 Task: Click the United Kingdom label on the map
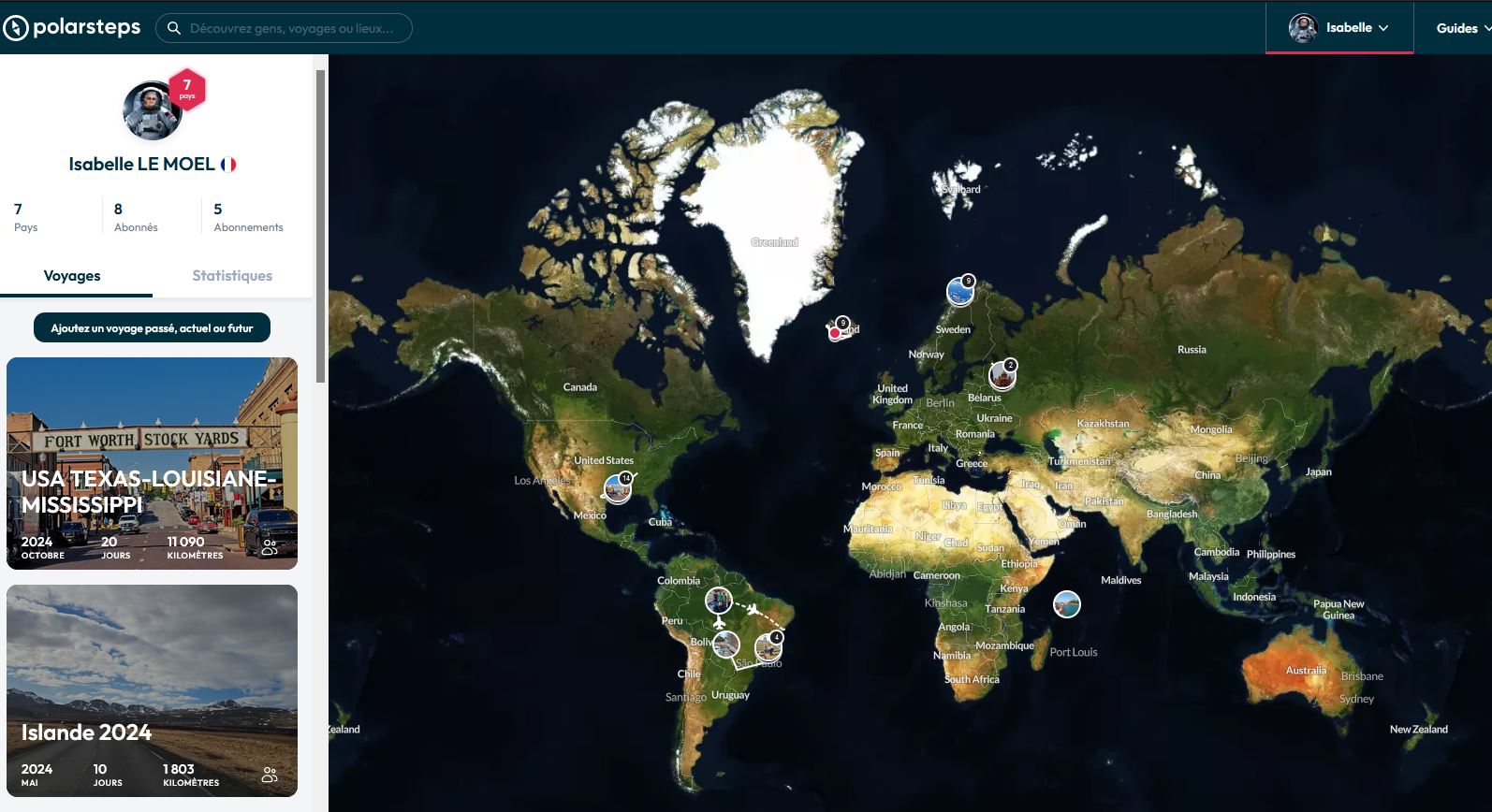pyautogui.click(x=892, y=394)
